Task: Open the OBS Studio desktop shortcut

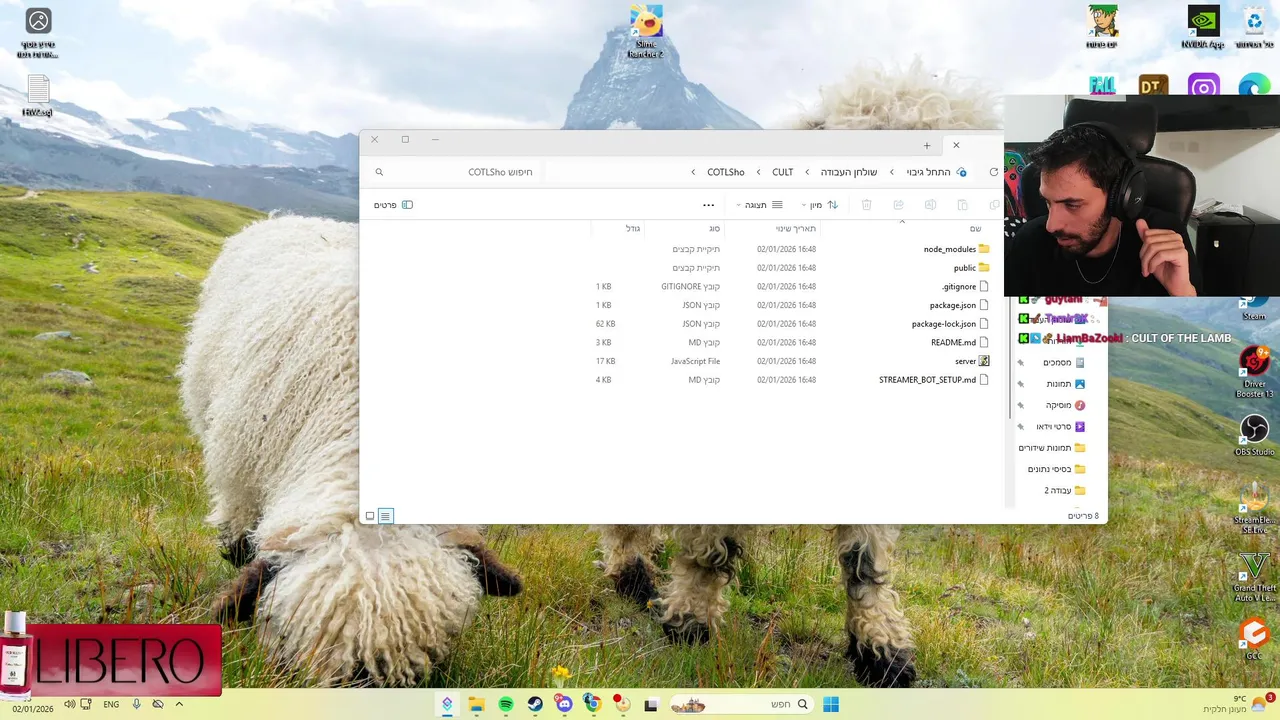Action: tap(1255, 434)
